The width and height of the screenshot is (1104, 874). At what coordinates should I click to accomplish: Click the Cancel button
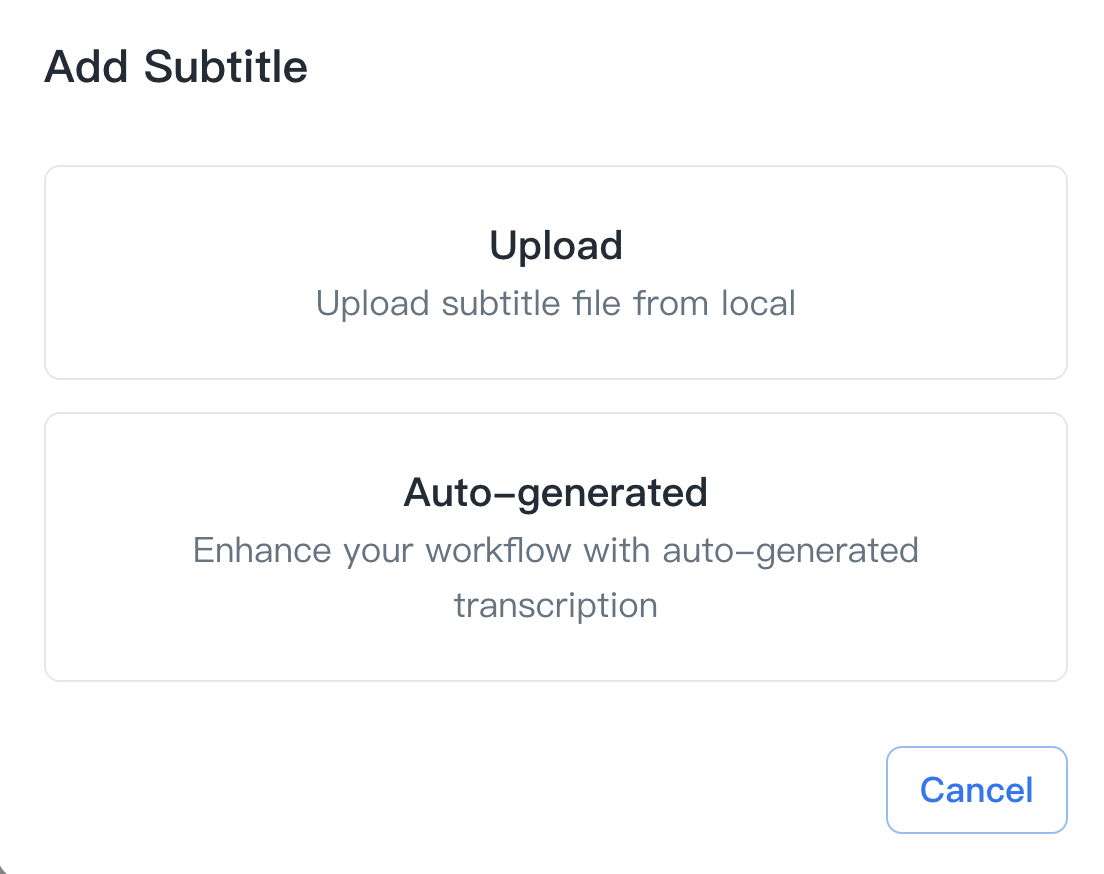click(x=976, y=790)
